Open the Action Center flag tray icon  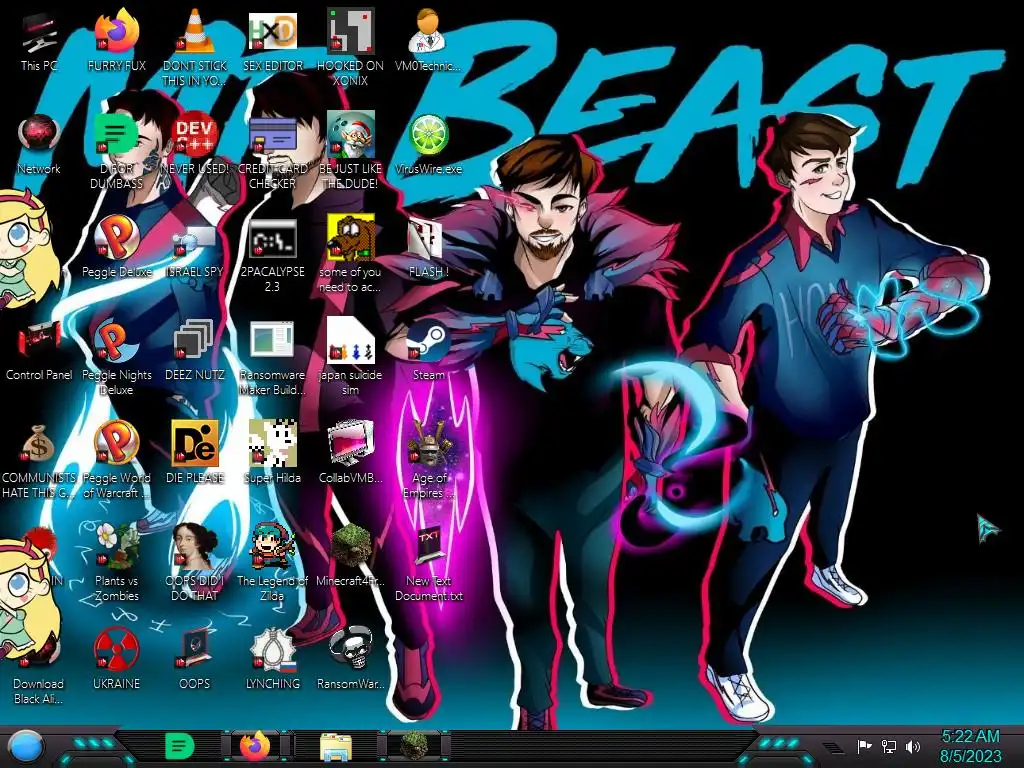tap(864, 746)
